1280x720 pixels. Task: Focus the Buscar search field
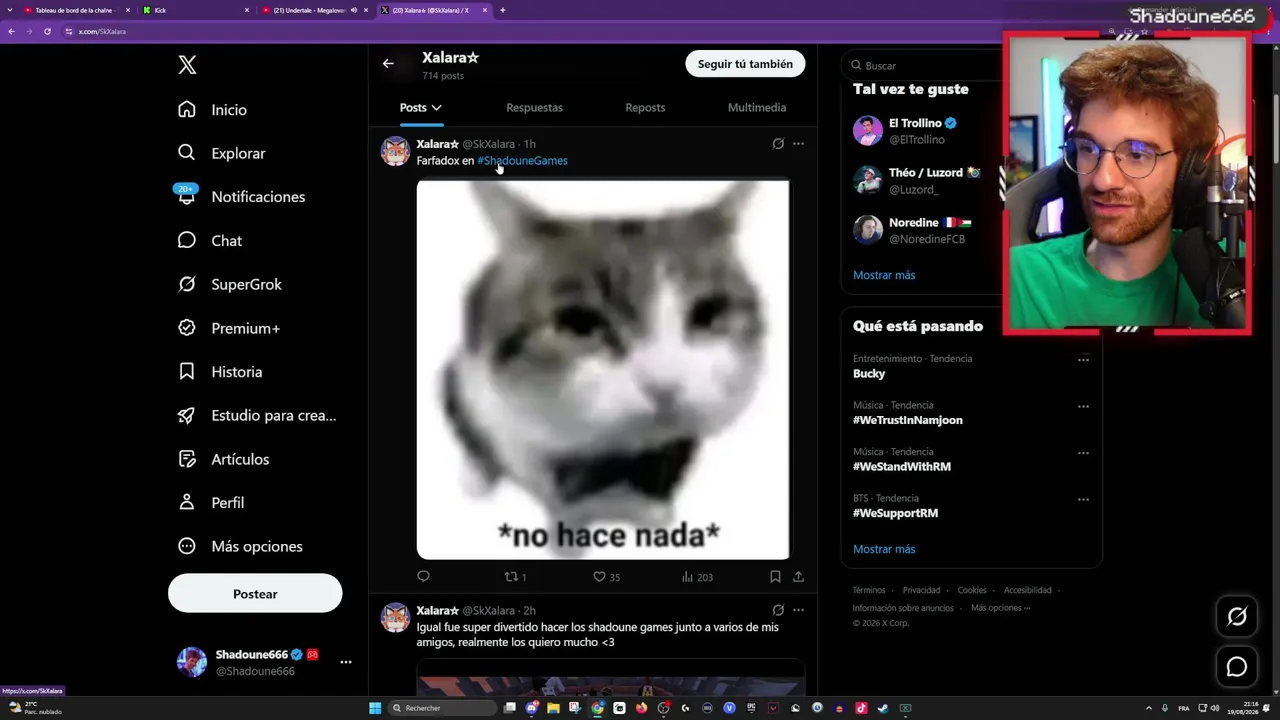pos(925,66)
